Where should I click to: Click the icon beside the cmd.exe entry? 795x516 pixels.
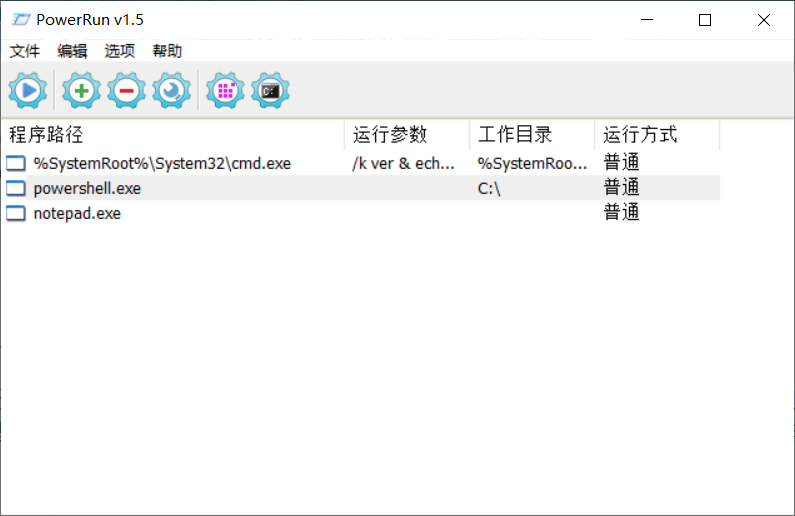coord(16,163)
